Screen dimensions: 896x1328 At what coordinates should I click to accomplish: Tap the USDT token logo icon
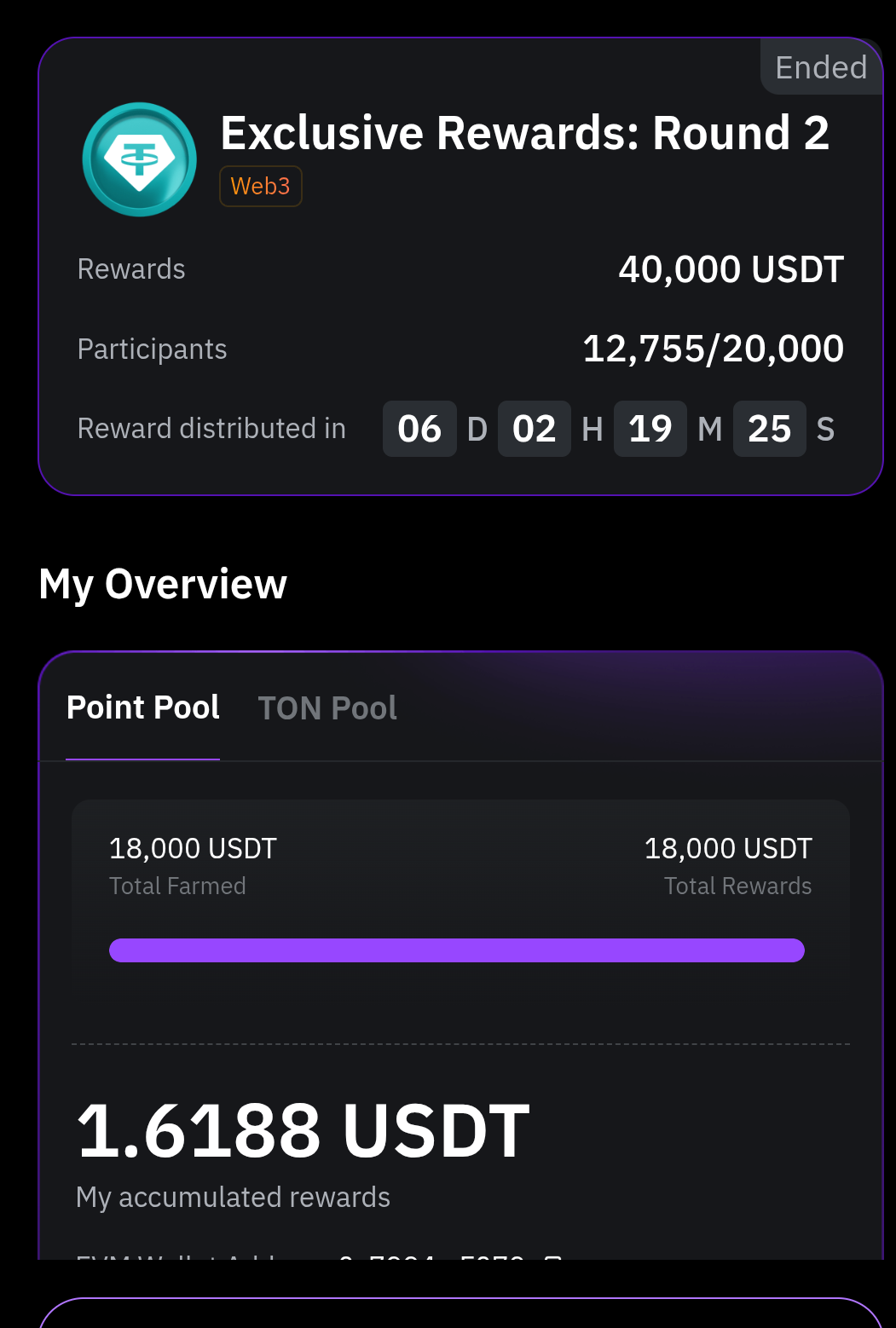click(x=140, y=159)
